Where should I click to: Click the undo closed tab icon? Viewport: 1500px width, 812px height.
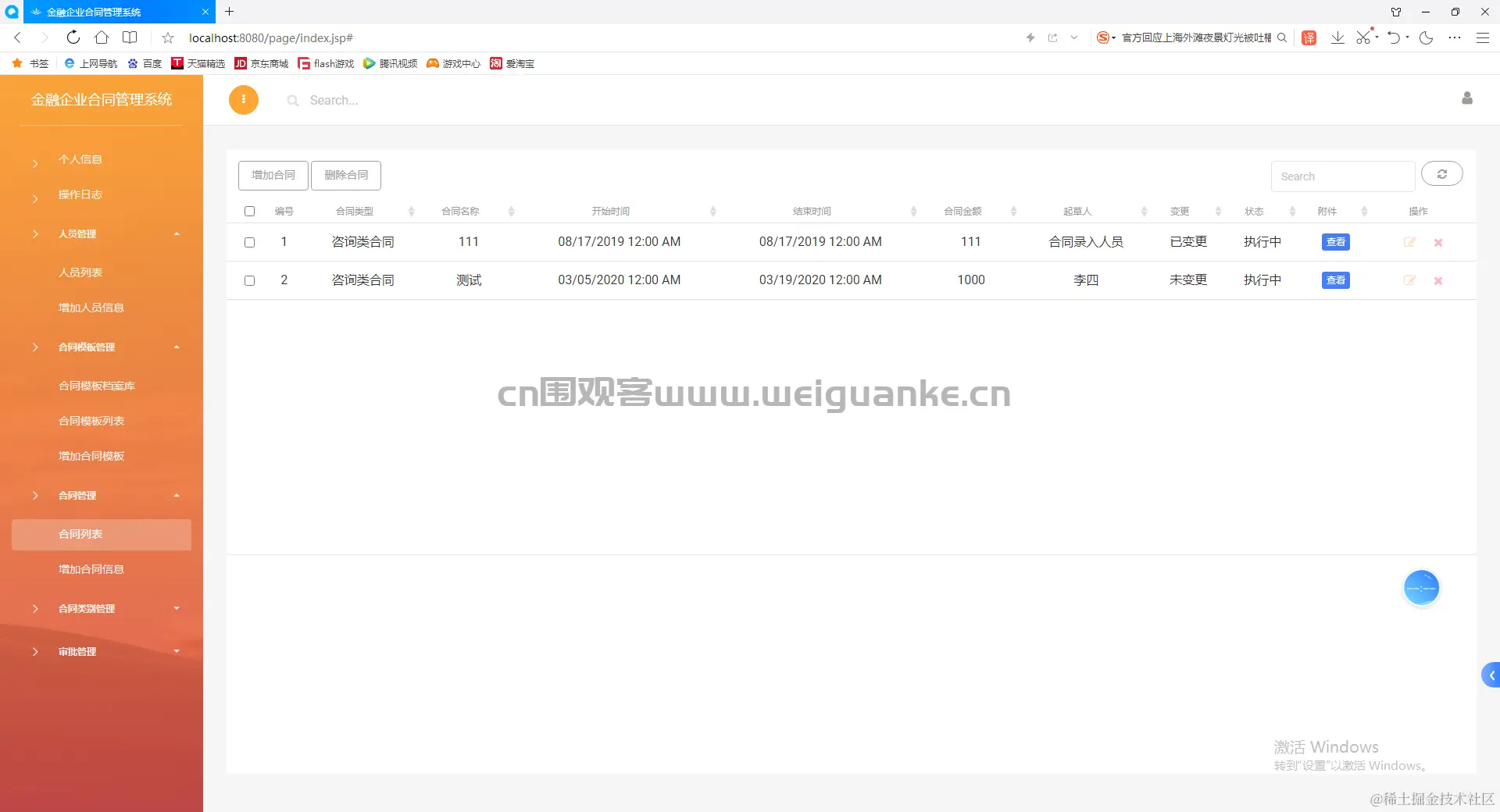pyautogui.click(x=1394, y=37)
